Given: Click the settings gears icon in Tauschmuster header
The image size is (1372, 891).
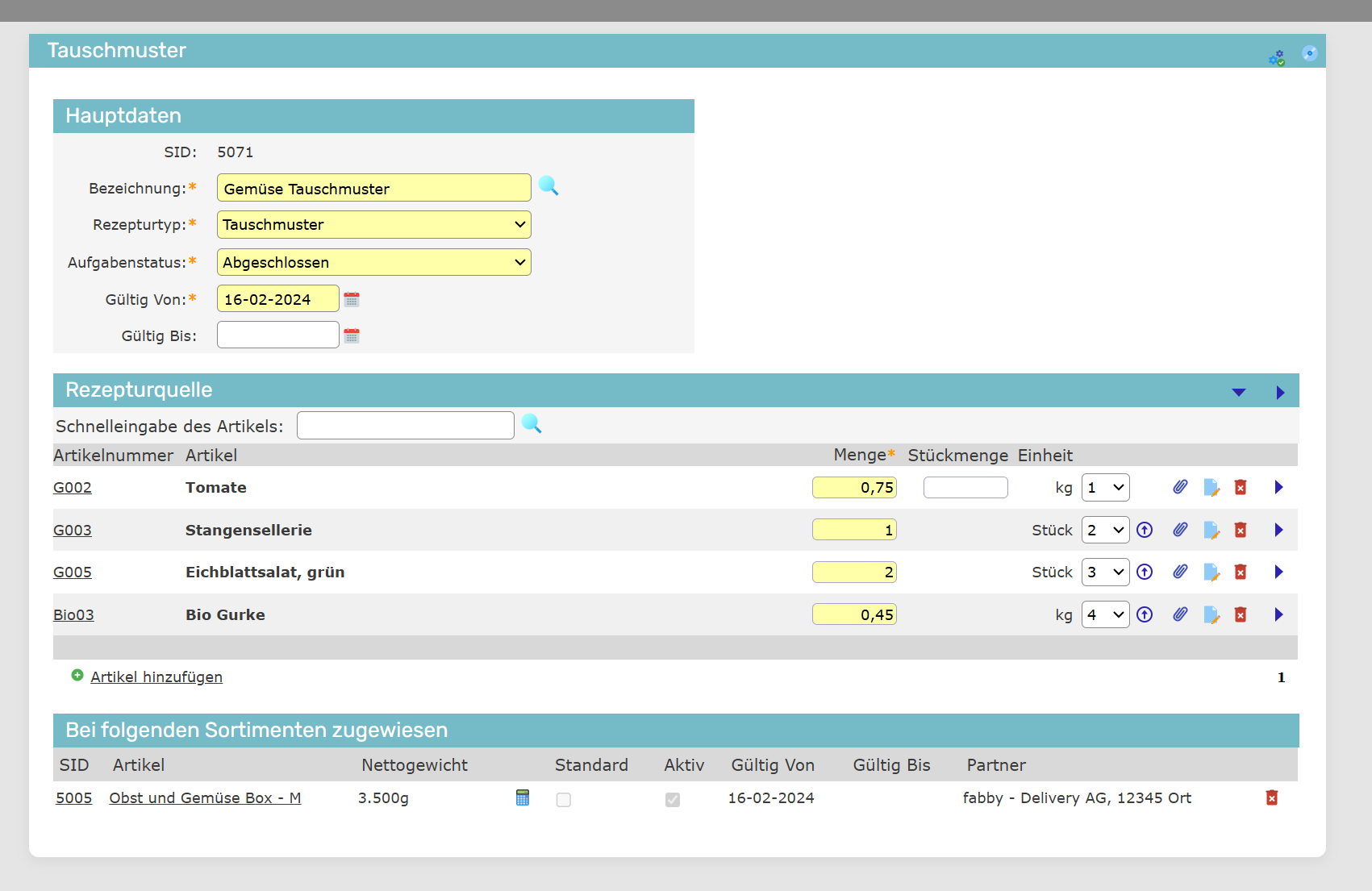Looking at the screenshot, I should pyautogui.click(x=1277, y=58).
